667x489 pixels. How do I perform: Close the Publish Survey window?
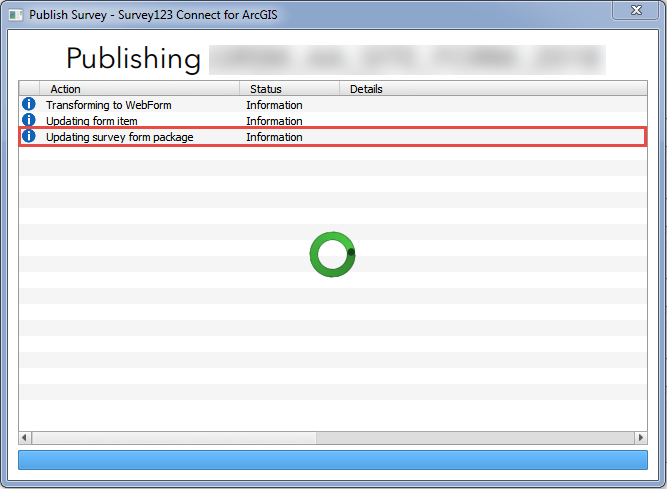[x=636, y=10]
